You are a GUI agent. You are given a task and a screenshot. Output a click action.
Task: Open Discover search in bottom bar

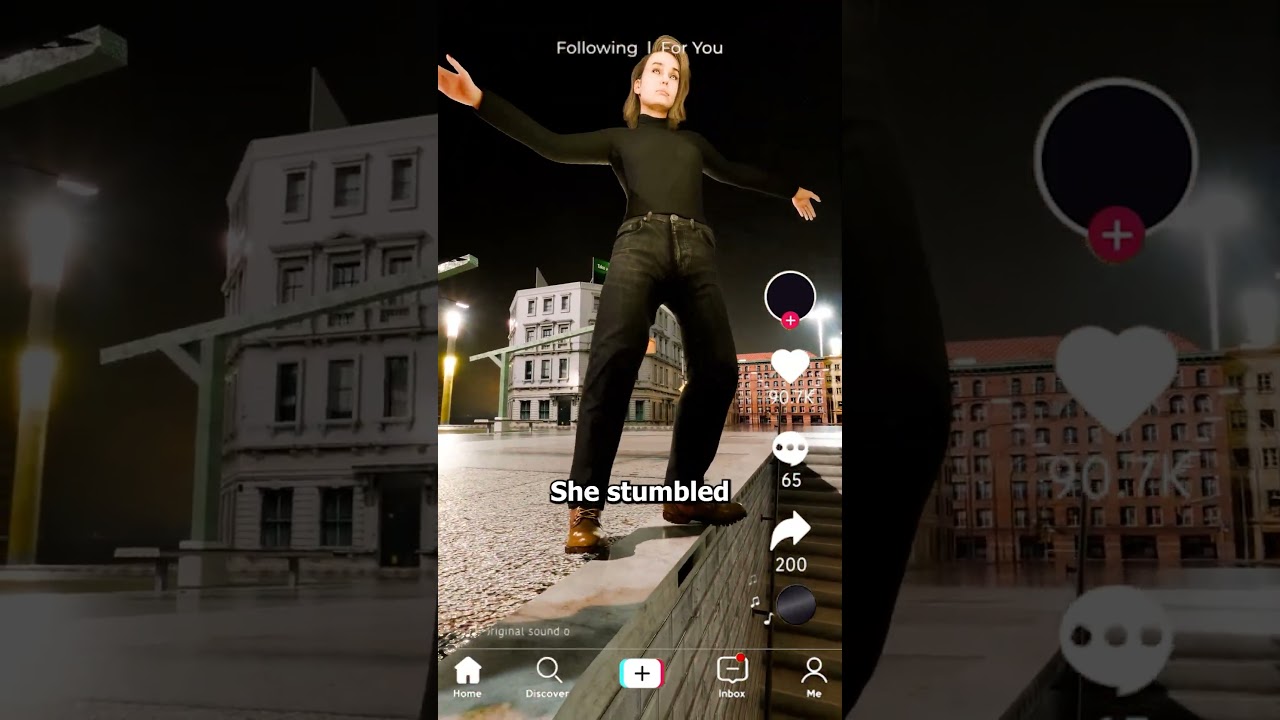[x=548, y=677]
